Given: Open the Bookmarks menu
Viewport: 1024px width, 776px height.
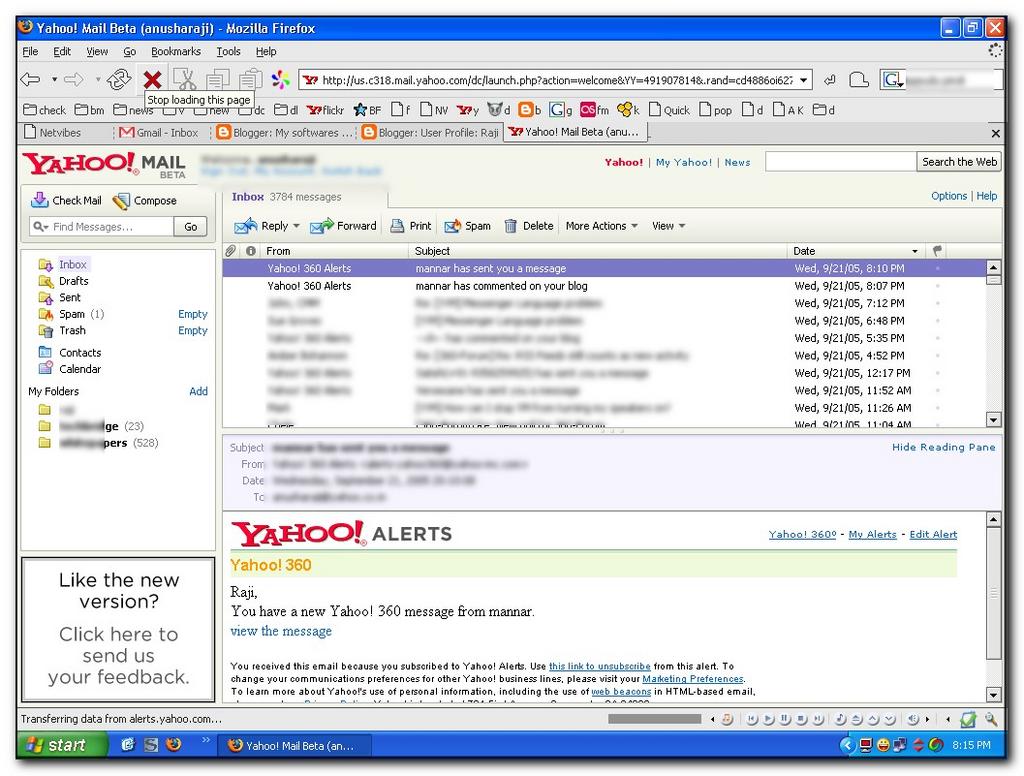Looking at the screenshot, I should click(x=176, y=52).
